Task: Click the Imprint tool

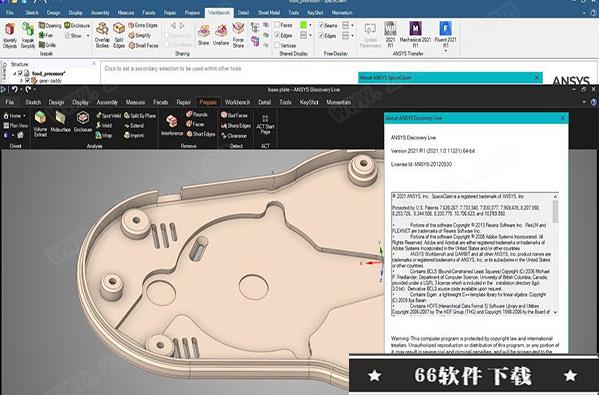Action: click(134, 135)
